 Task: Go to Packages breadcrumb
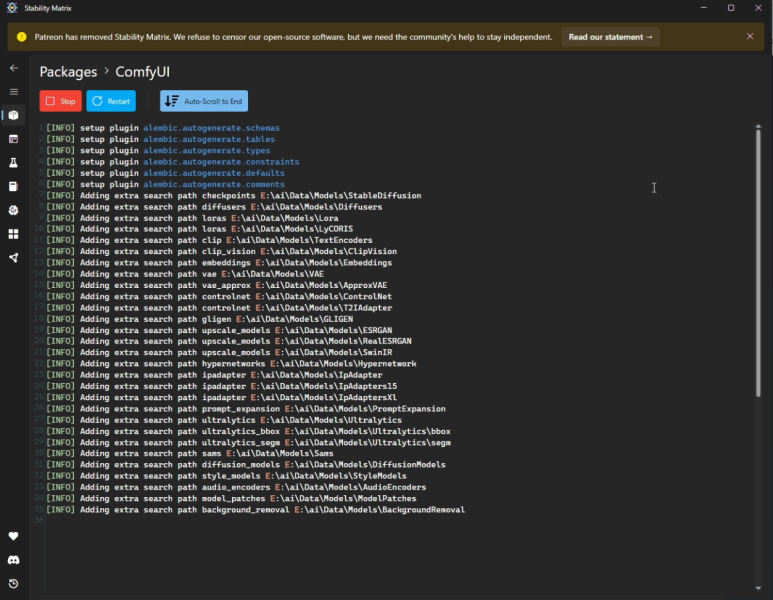[x=69, y=72]
